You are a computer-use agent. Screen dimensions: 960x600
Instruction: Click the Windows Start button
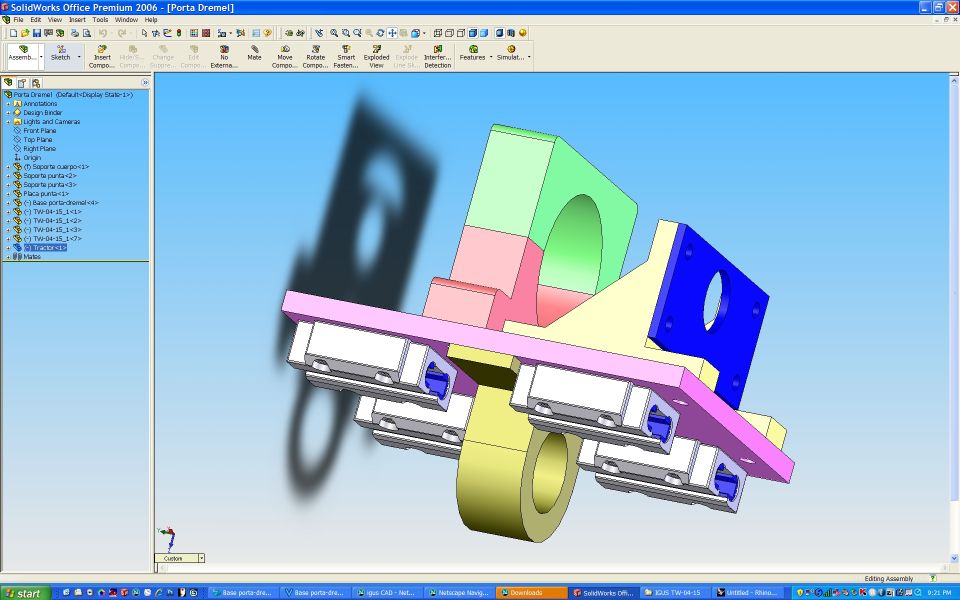pos(24,593)
